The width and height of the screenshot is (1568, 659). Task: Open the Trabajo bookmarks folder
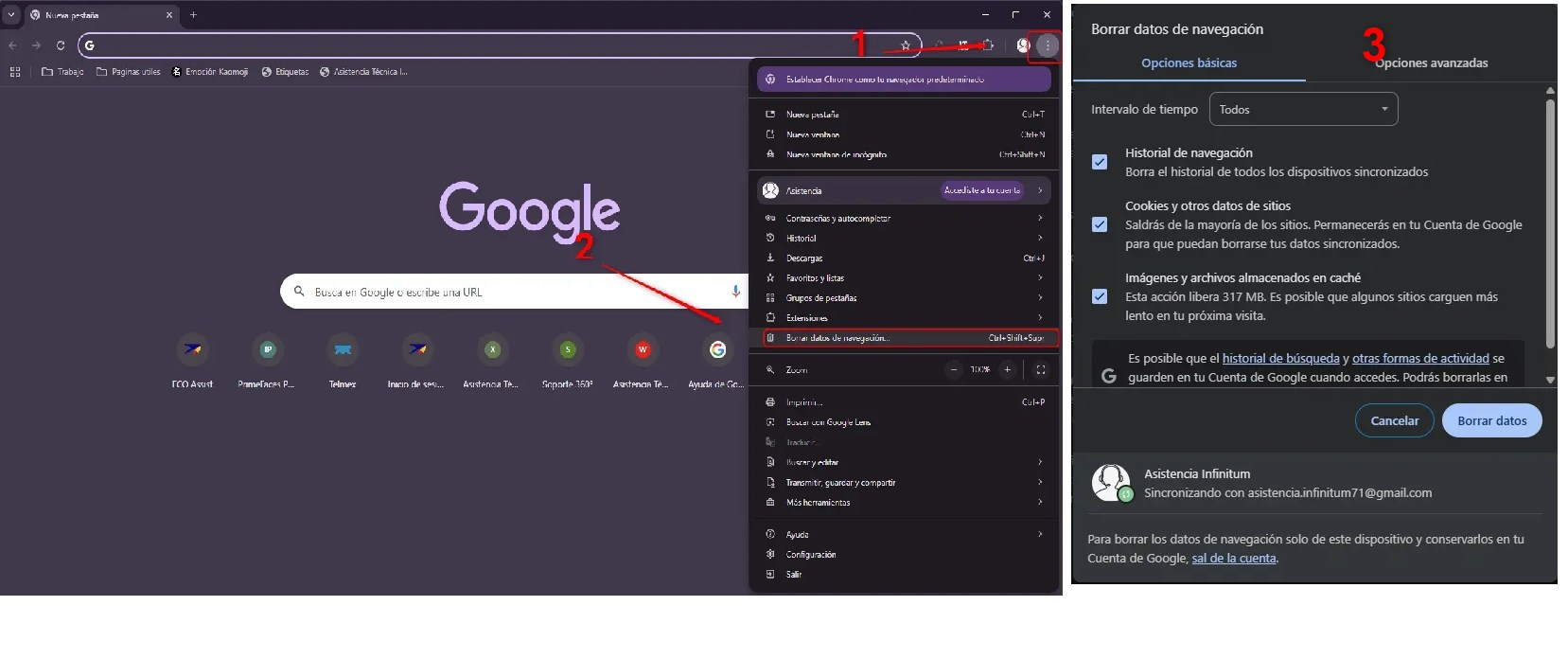[62, 72]
